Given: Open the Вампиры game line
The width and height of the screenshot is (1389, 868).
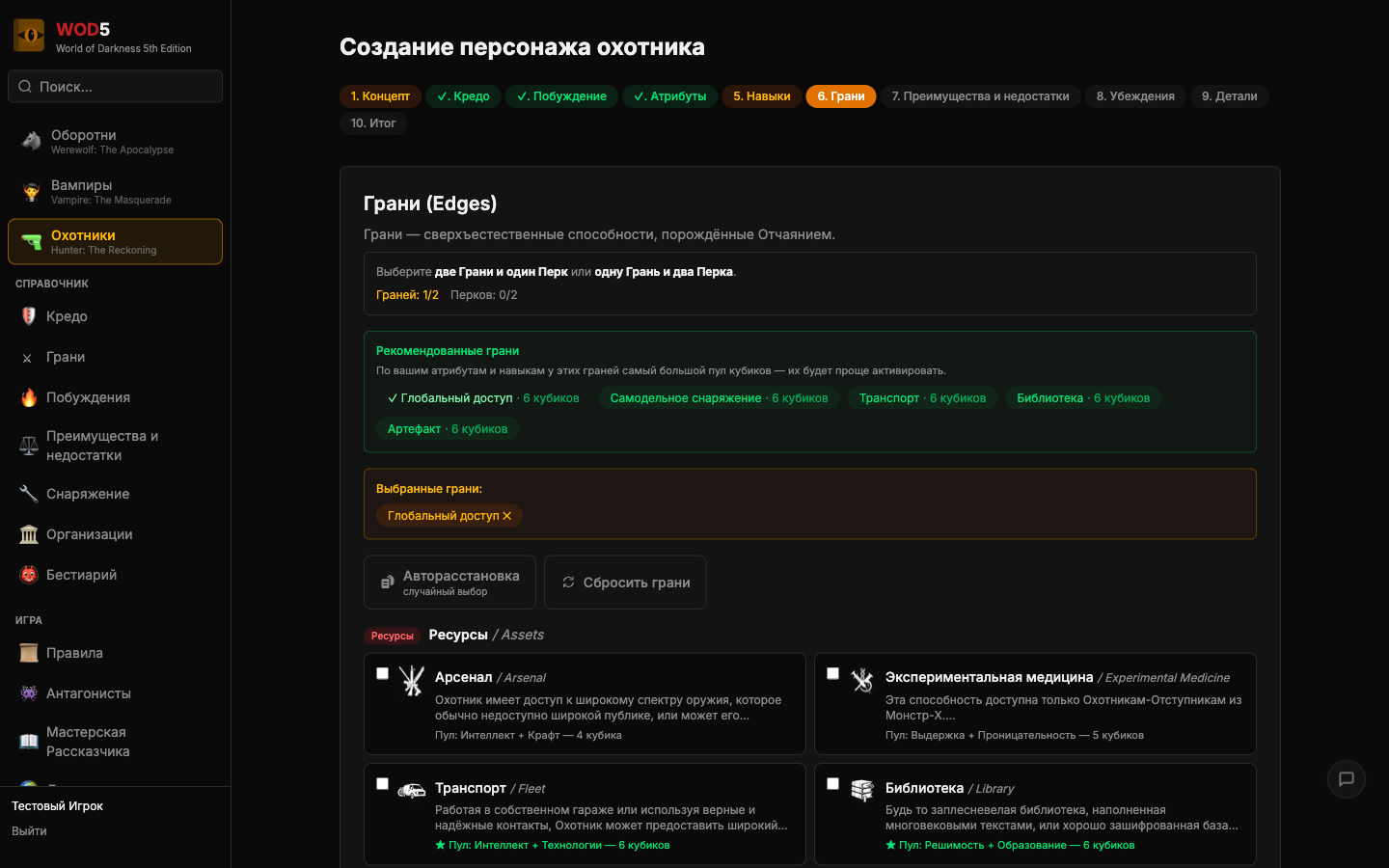Looking at the screenshot, I should coord(115,191).
